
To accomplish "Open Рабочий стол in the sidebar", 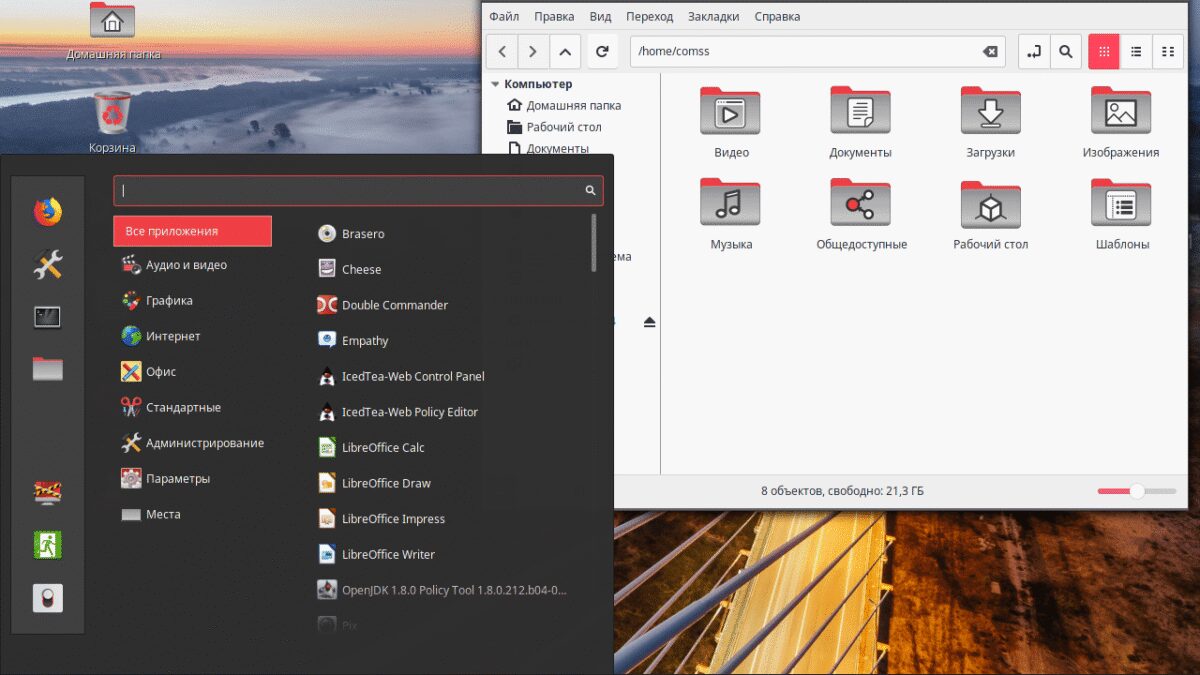I will coord(563,127).
